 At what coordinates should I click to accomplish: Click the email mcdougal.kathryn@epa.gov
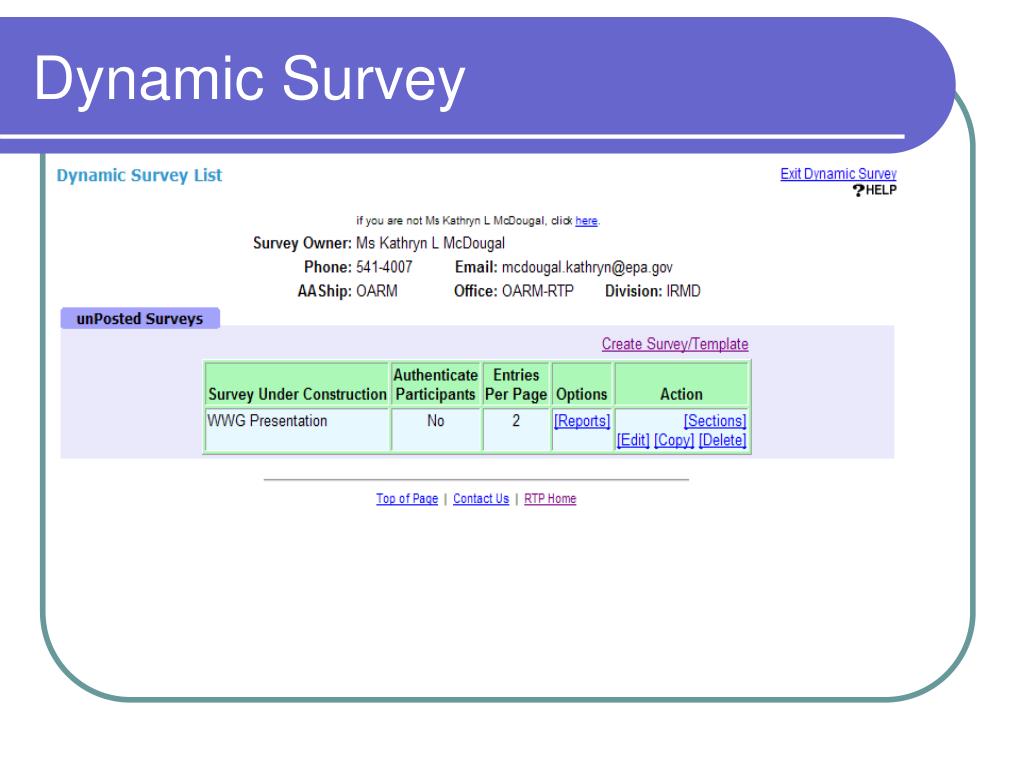pyautogui.click(x=586, y=267)
